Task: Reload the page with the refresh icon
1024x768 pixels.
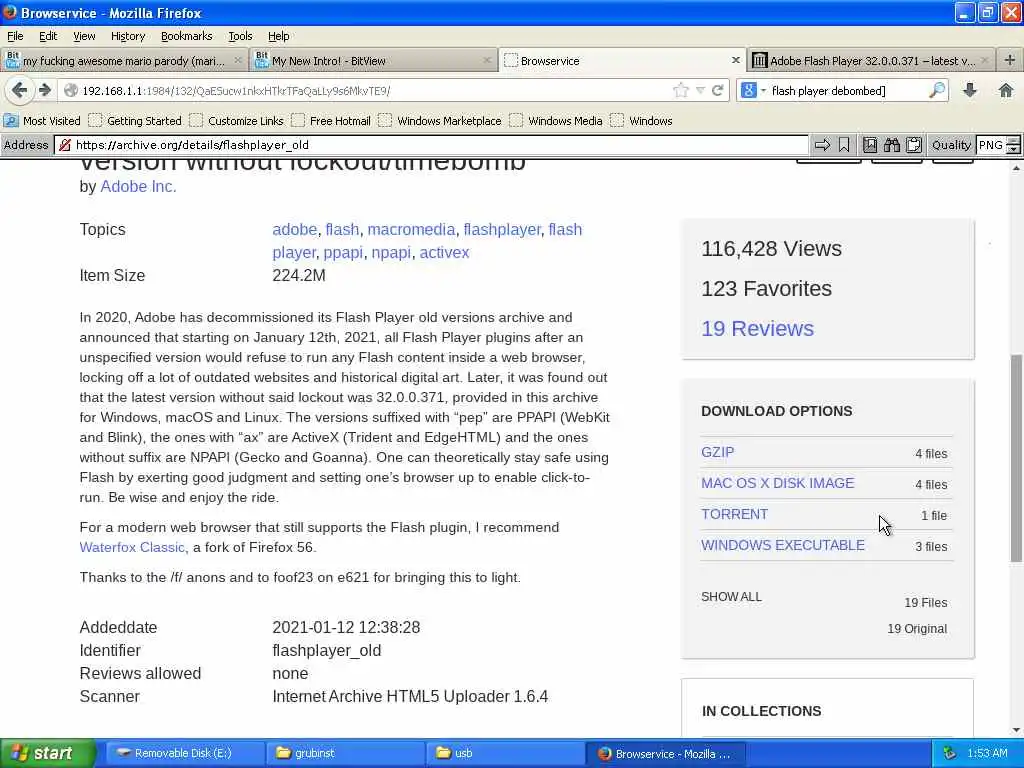Action: tap(717, 91)
